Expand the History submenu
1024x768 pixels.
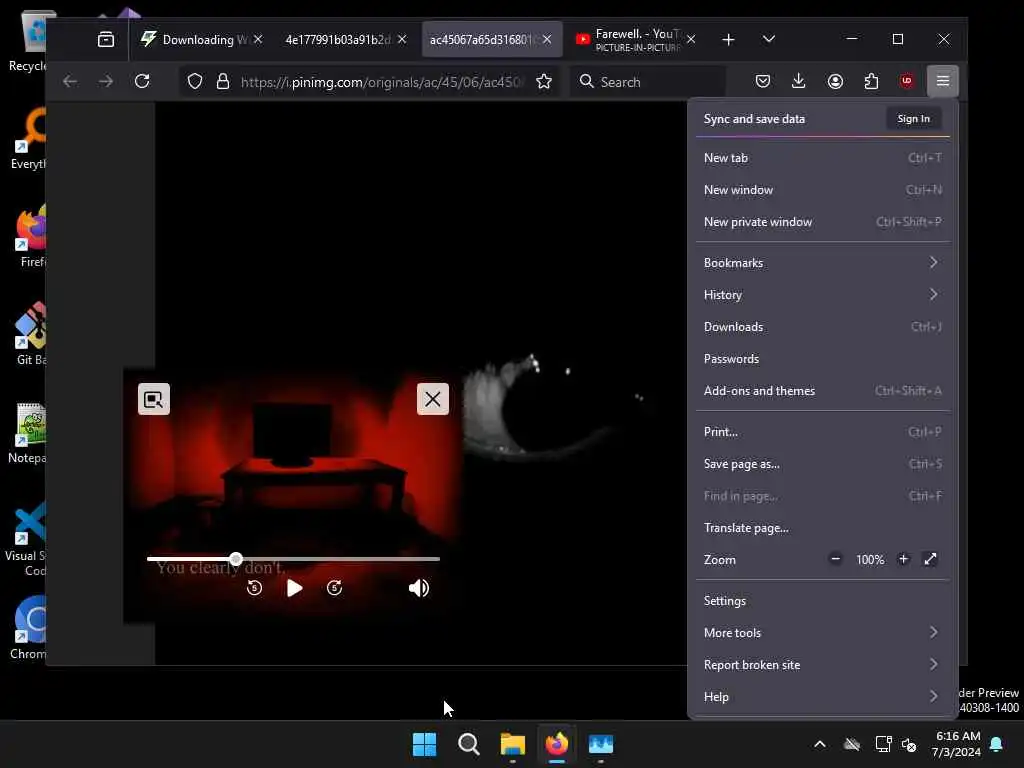(822, 295)
